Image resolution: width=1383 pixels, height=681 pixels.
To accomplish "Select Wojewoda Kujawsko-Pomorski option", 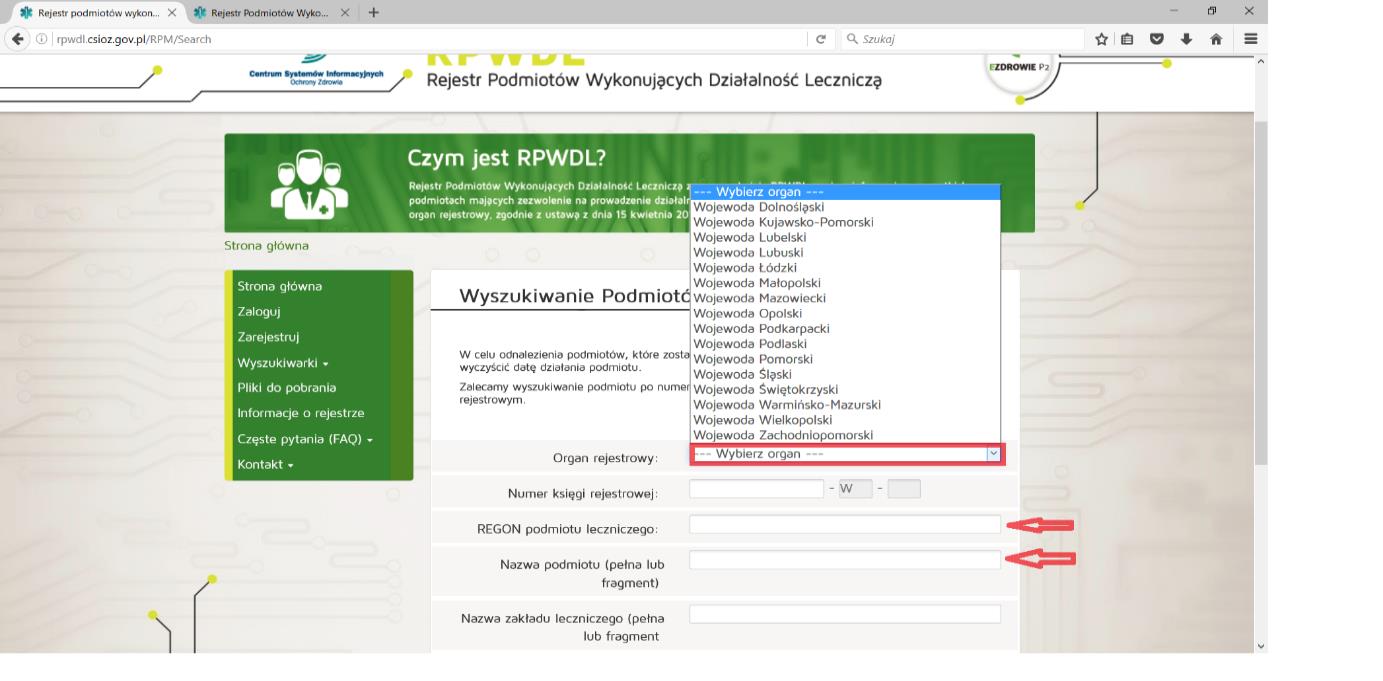I will pos(845,222).
